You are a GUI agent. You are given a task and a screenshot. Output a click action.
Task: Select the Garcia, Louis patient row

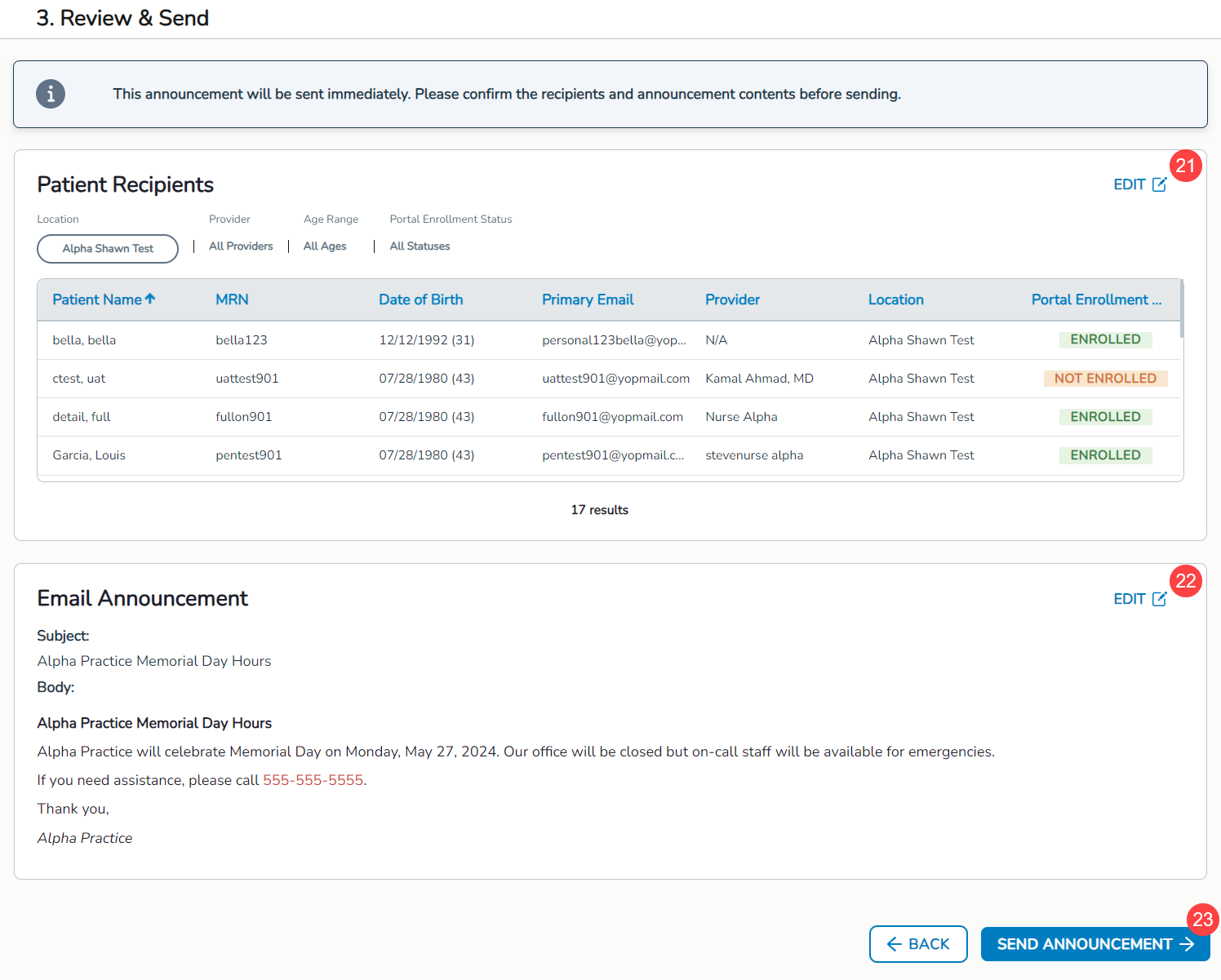click(89, 455)
